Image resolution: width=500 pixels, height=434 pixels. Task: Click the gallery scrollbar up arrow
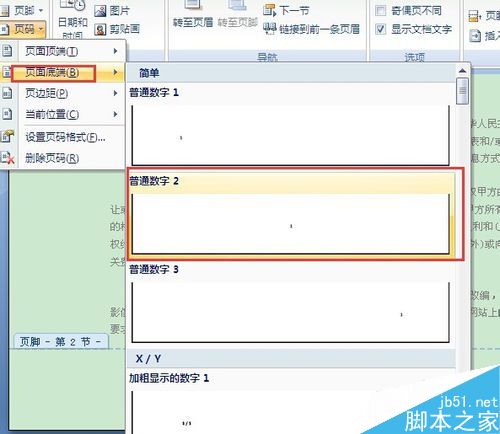coord(462,71)
